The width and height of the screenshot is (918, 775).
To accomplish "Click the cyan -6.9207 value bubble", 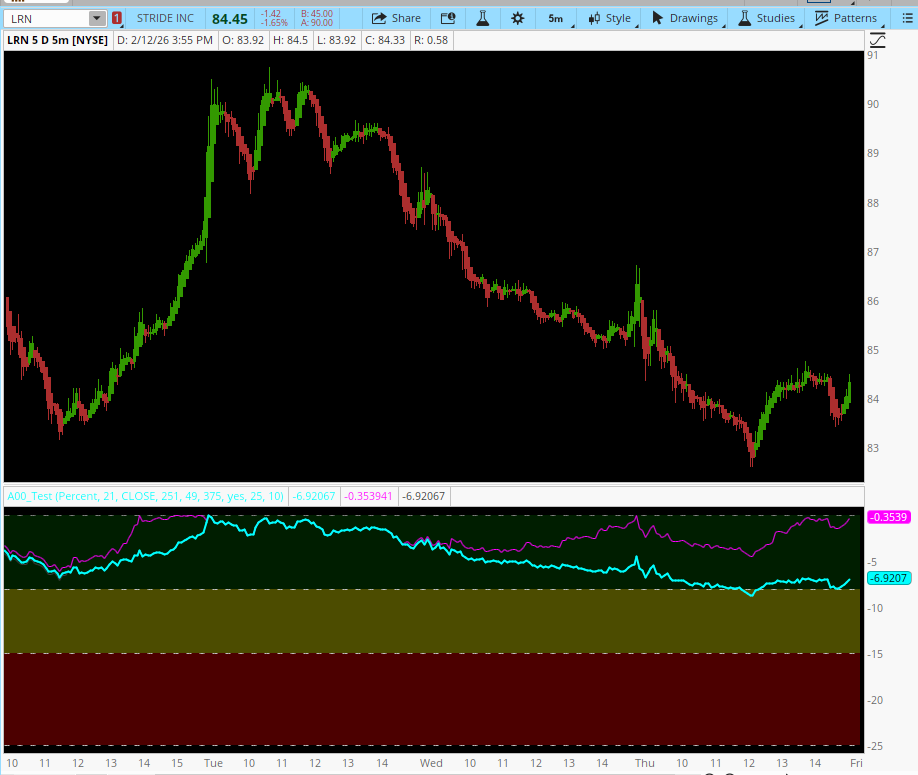I will click(886, 578).
